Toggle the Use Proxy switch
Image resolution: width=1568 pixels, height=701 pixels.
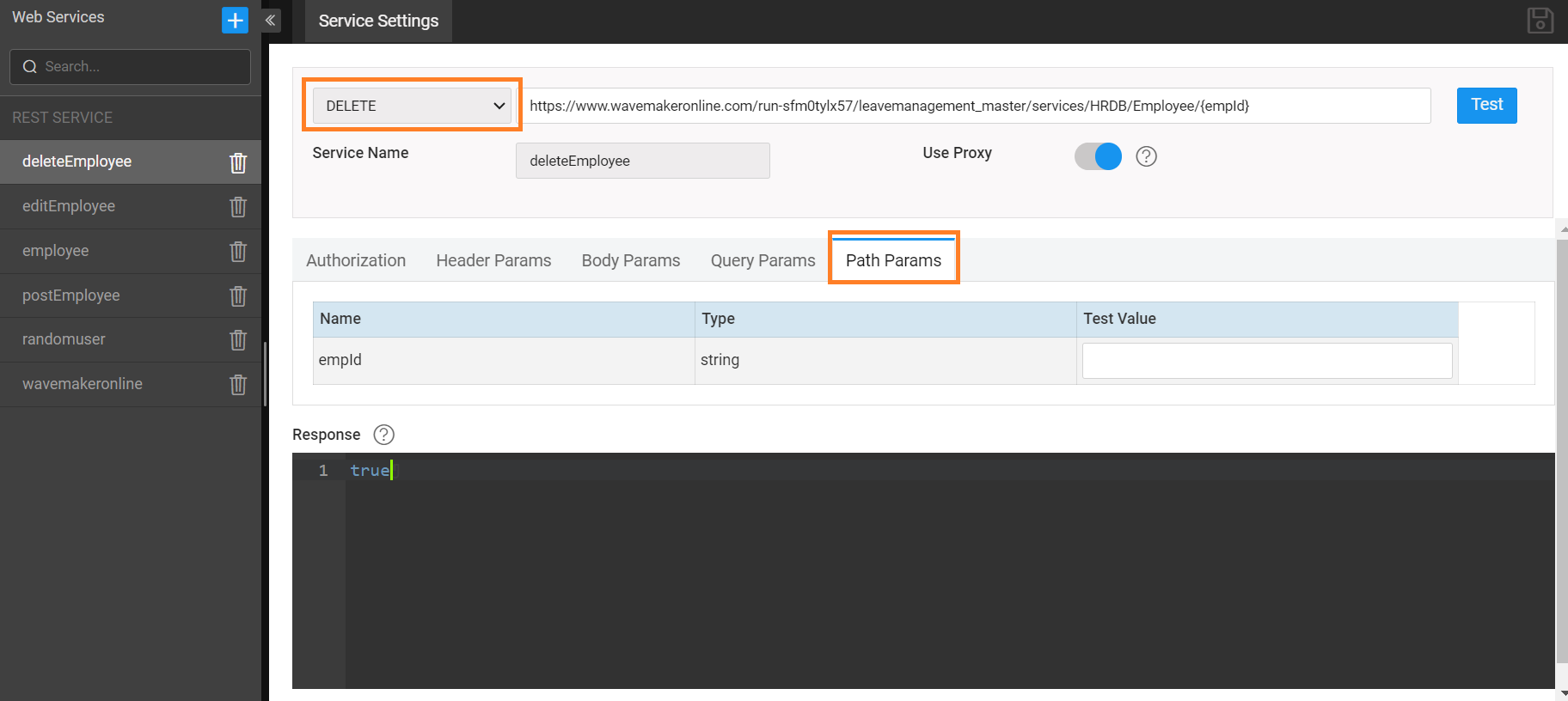[x=1098, y=156]
